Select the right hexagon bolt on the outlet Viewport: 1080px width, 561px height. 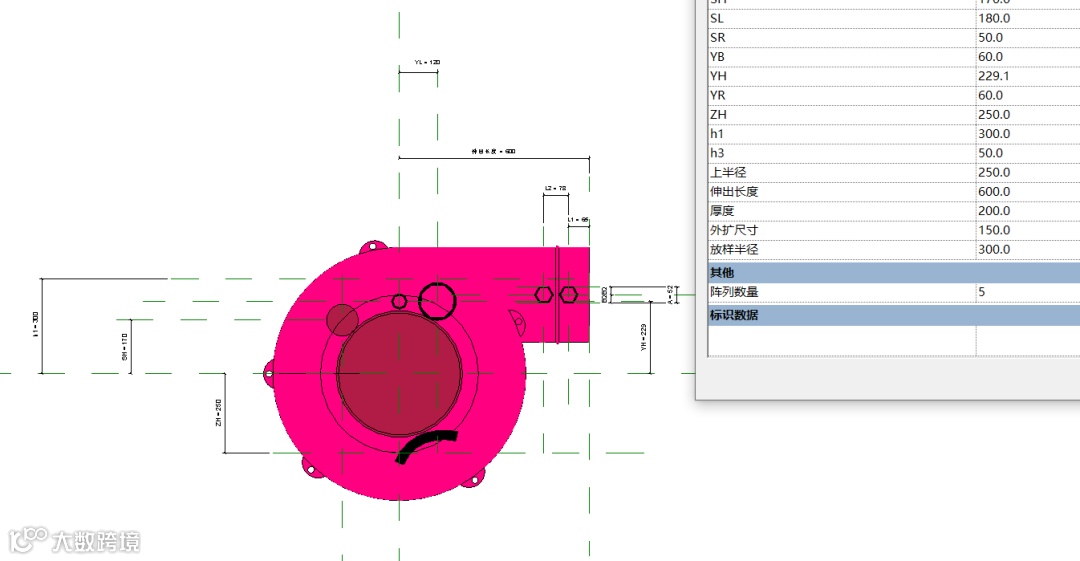click(x=568, y=295)
